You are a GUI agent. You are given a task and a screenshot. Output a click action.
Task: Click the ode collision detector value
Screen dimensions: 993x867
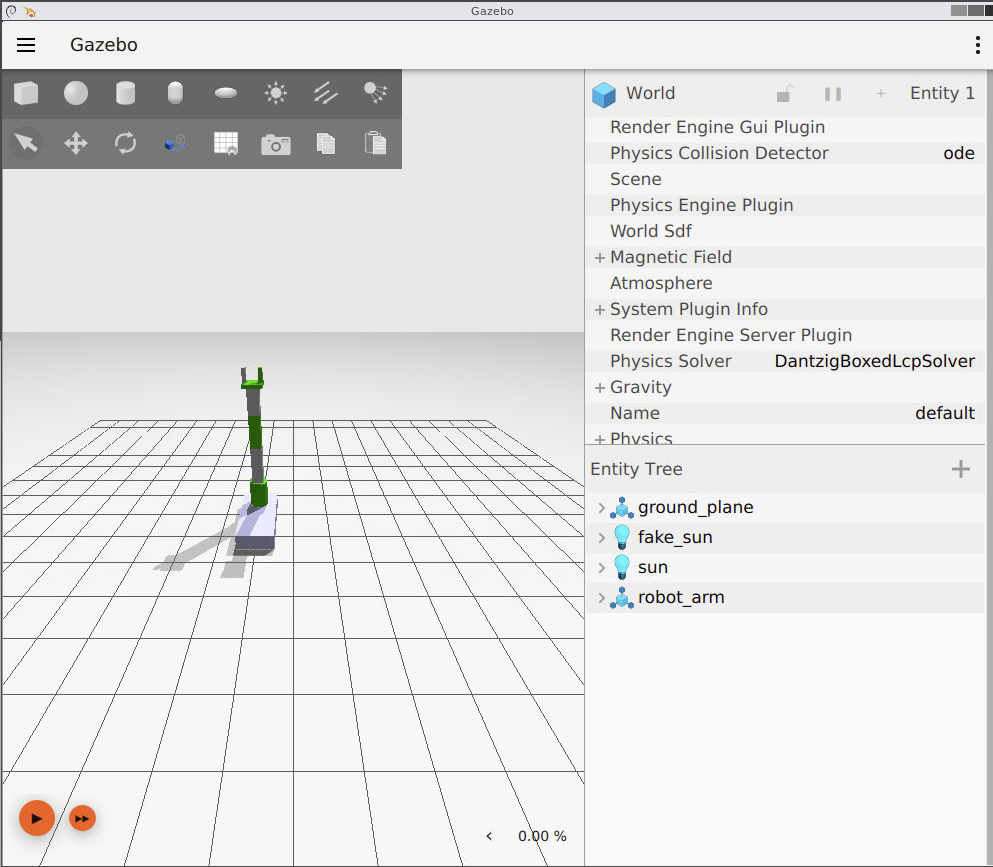(x=959, y=153)
